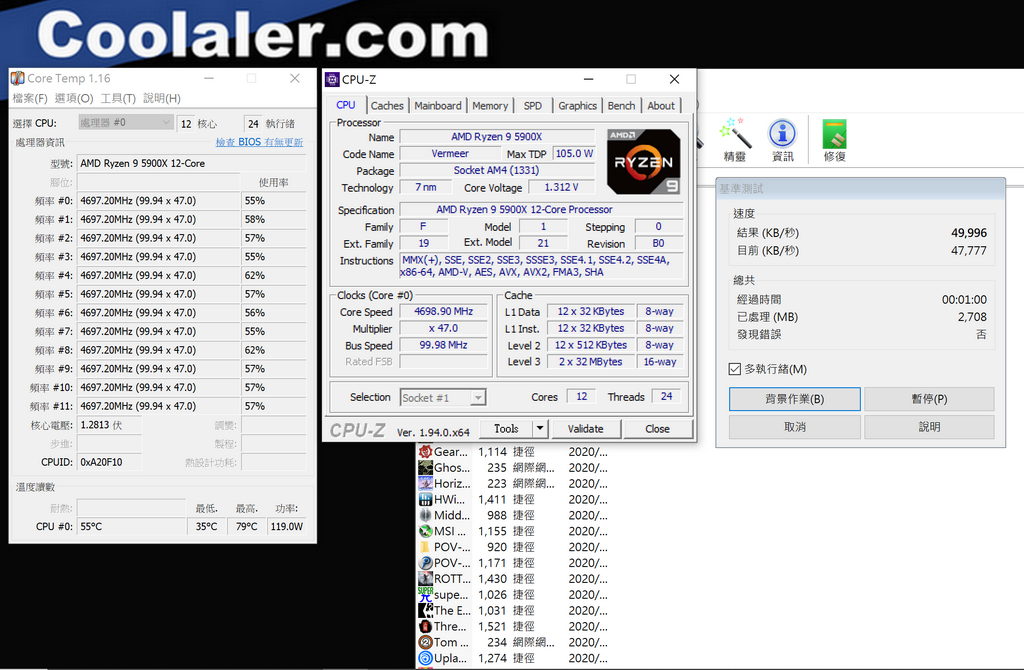The width and height of the screenshot is (1024, 670).
Task: Switch to the Memory tab in CPU-Z
Action: pos(490,106)
